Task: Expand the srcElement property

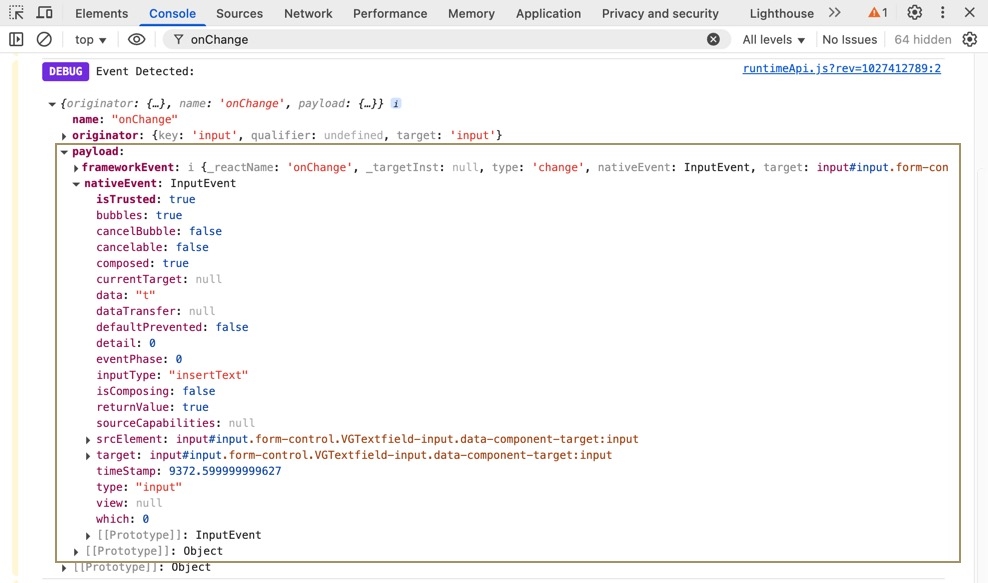Action: [88, 439]
